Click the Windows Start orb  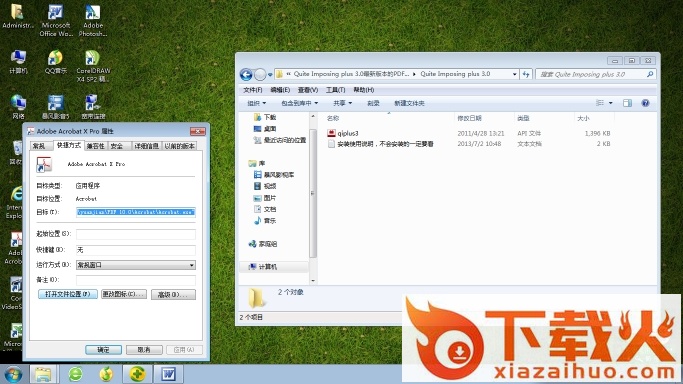[x=13, y=374]
